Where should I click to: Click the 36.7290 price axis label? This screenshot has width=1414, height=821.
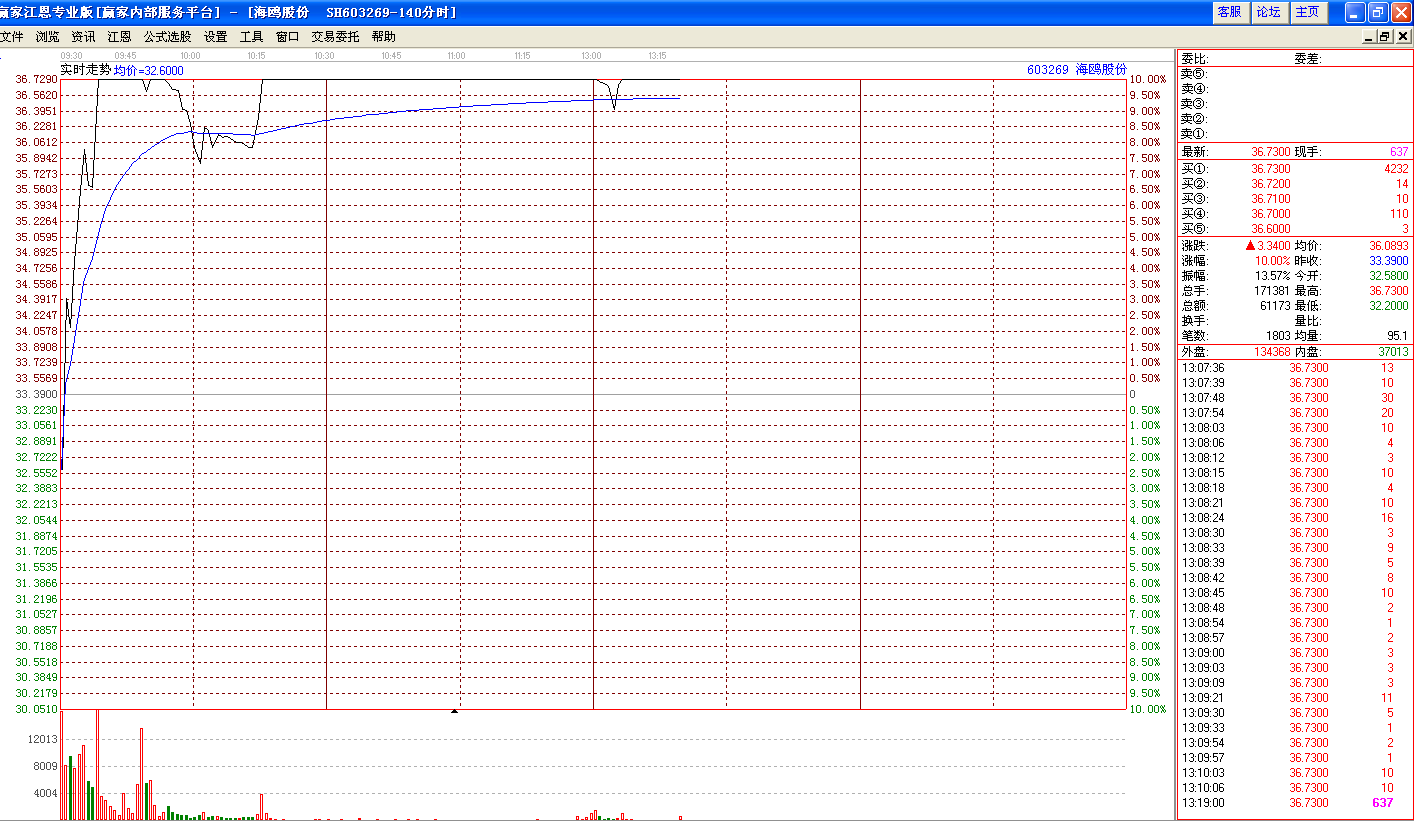pos(36,79)
